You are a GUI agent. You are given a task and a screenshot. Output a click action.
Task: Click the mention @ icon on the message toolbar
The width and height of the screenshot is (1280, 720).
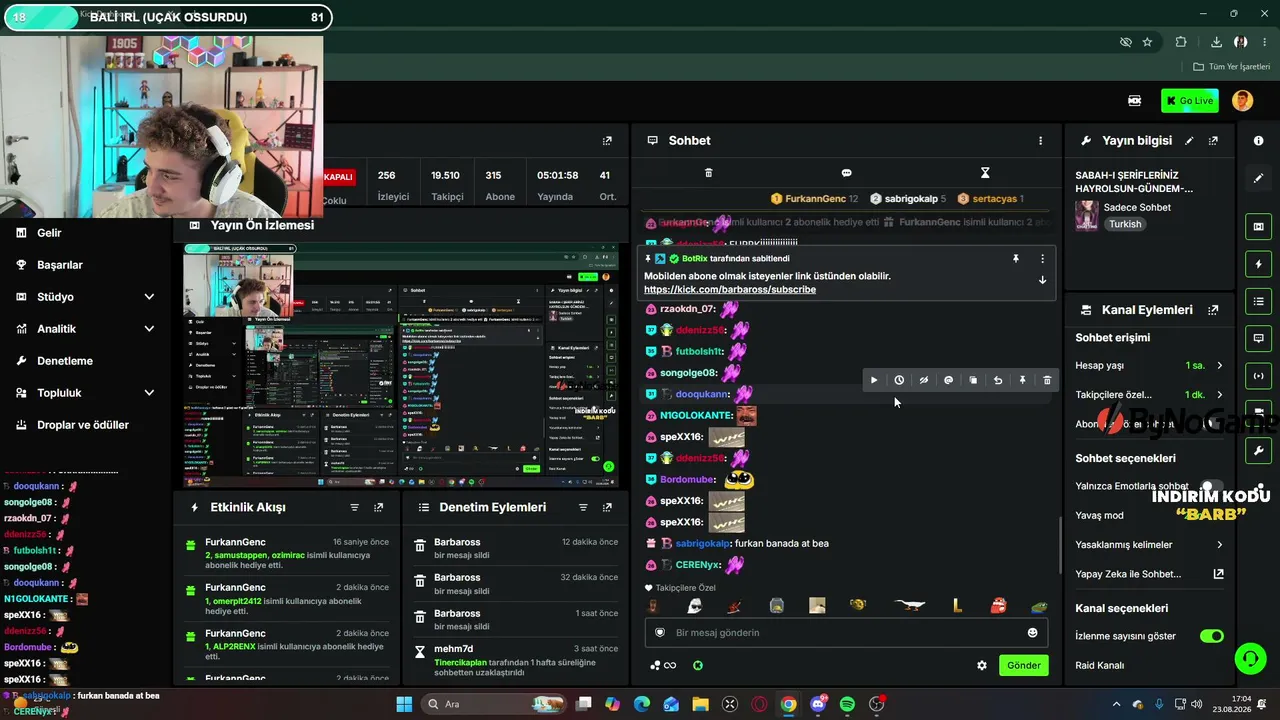948,380
